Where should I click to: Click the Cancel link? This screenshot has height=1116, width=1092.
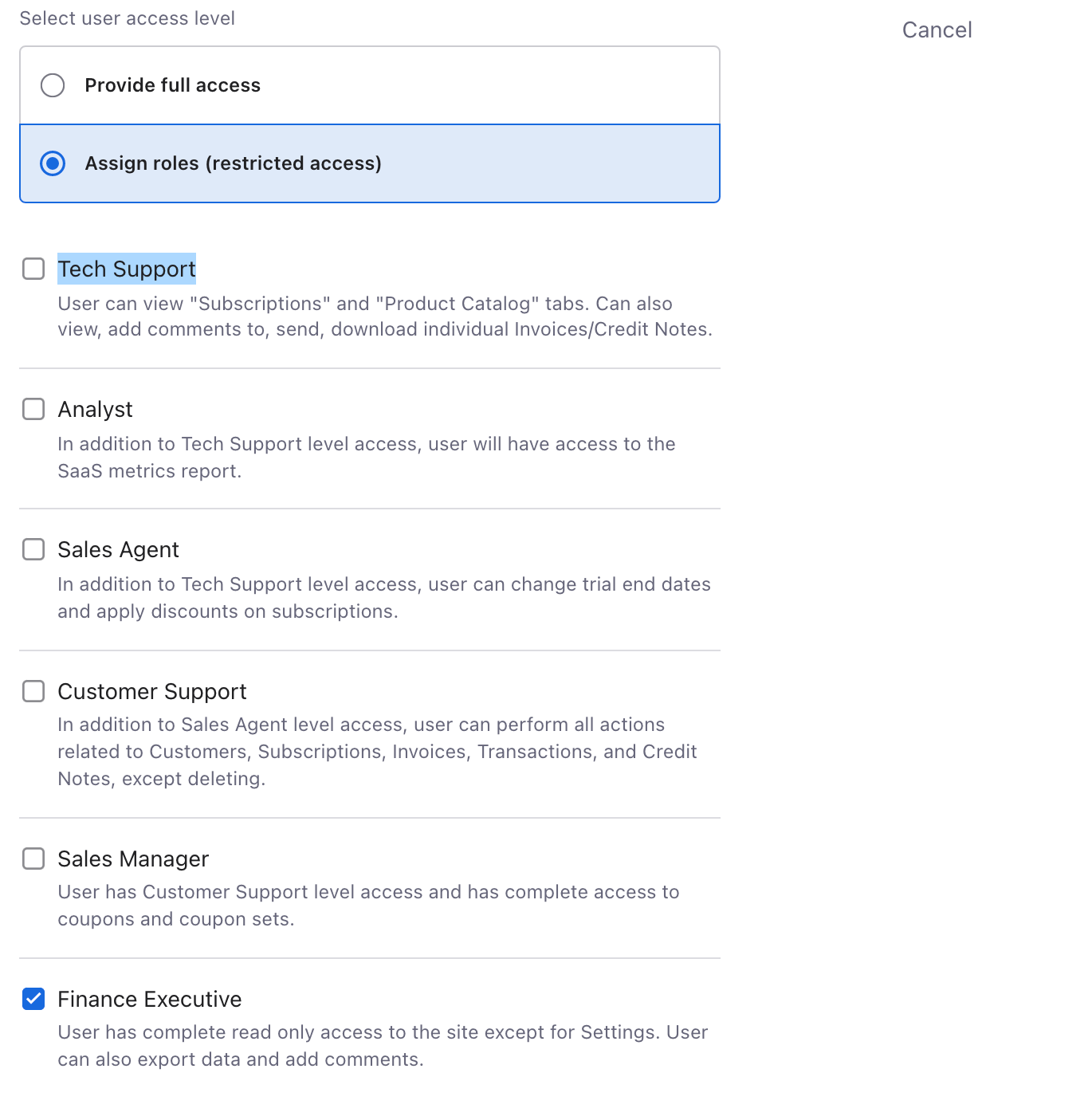tap(937, 30)
